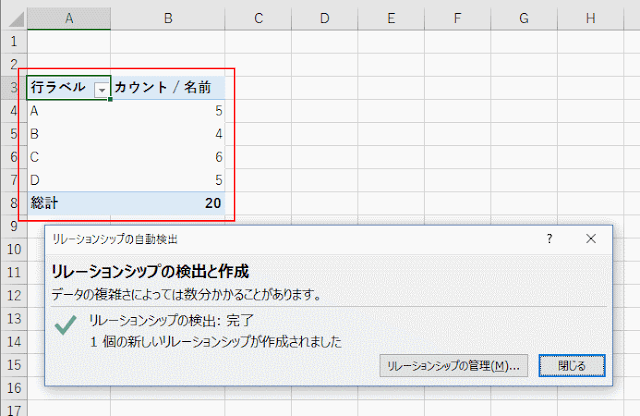Select column C header
This screenshot has height=416, width=640.
coord(258,17)
